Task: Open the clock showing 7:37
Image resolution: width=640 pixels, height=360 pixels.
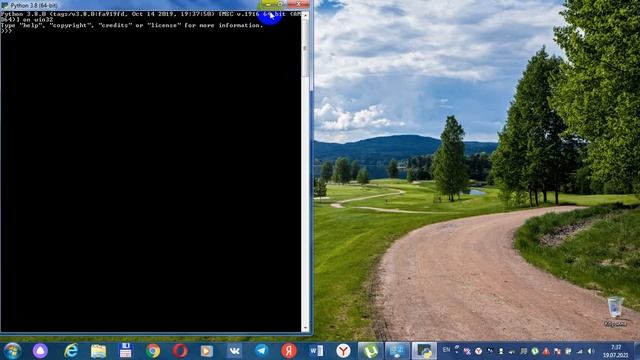Action: [616, 351]
